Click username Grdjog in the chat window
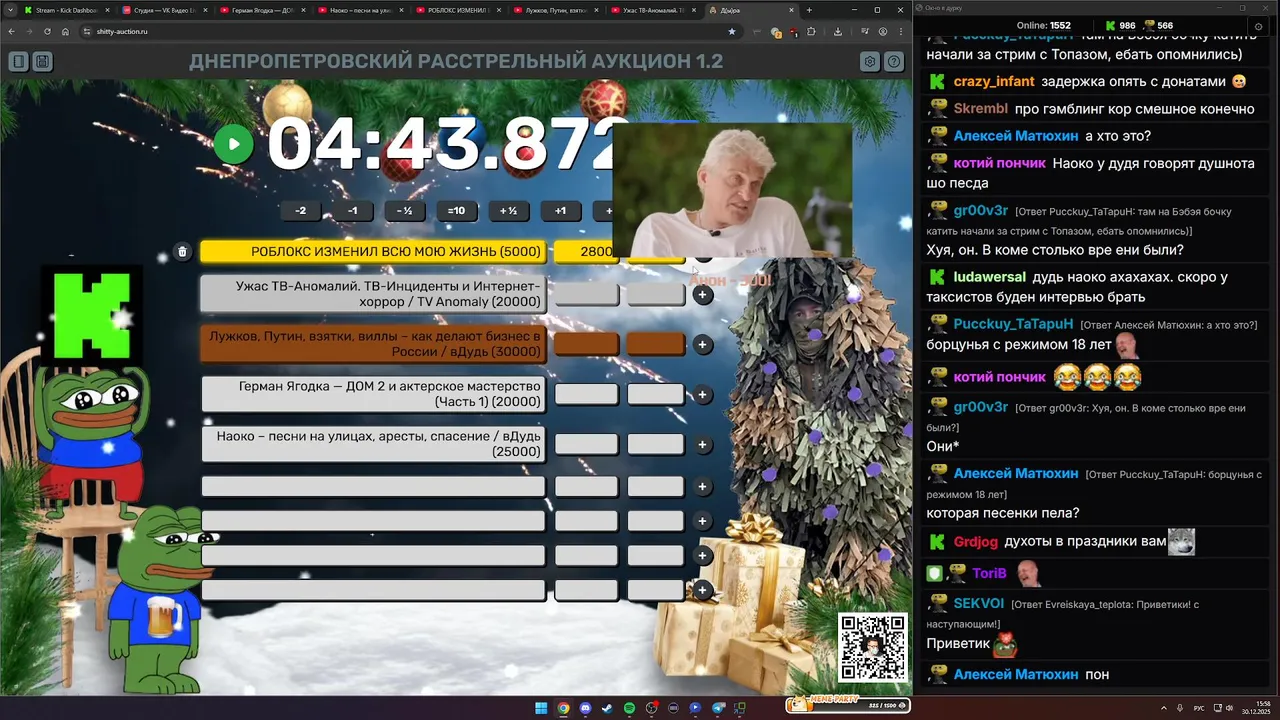The height and width of the screenshot is (720, 1280). click(x=976, y=542)
